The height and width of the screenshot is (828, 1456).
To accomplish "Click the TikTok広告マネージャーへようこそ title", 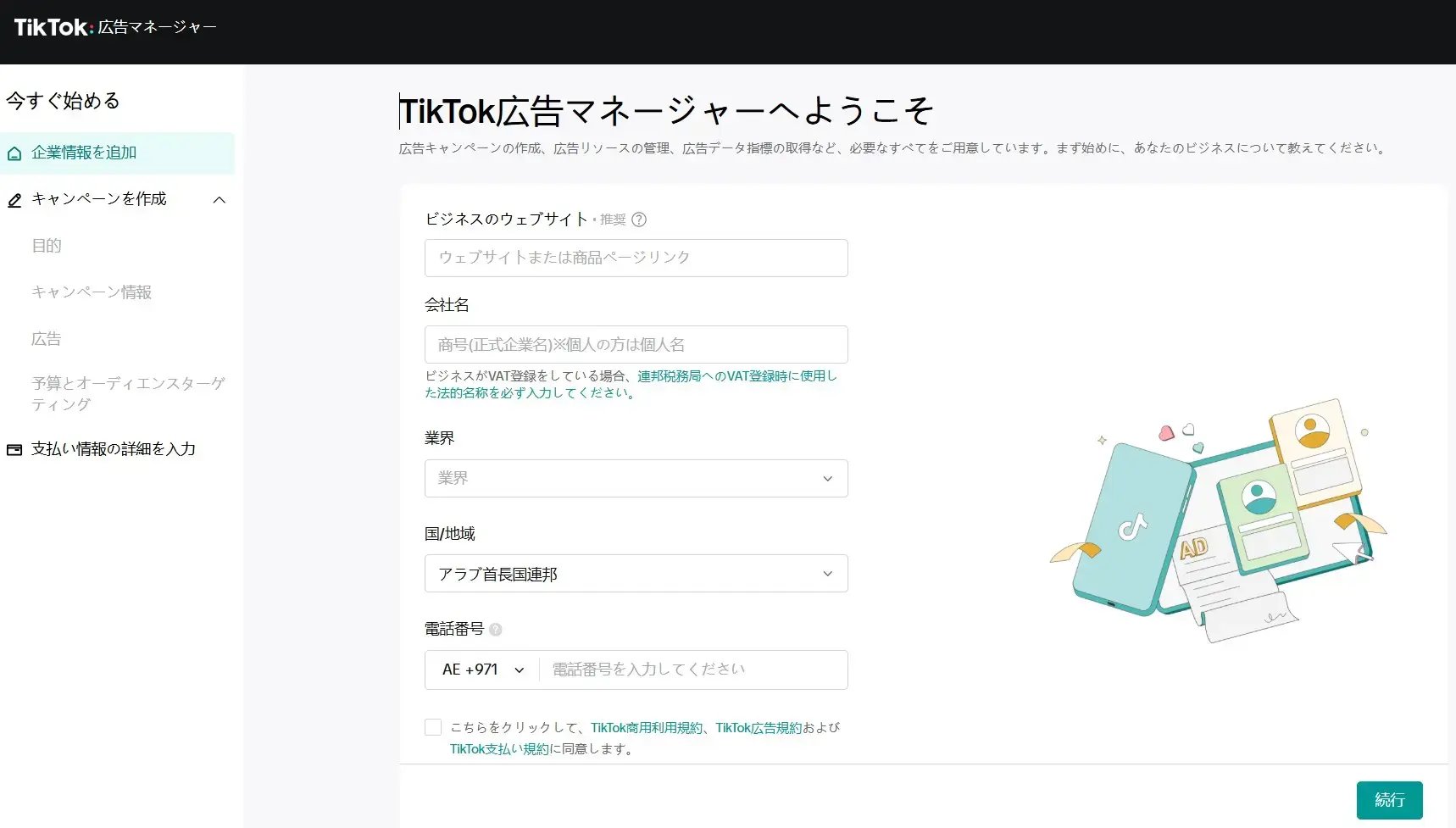I will (x=666, y=111).
